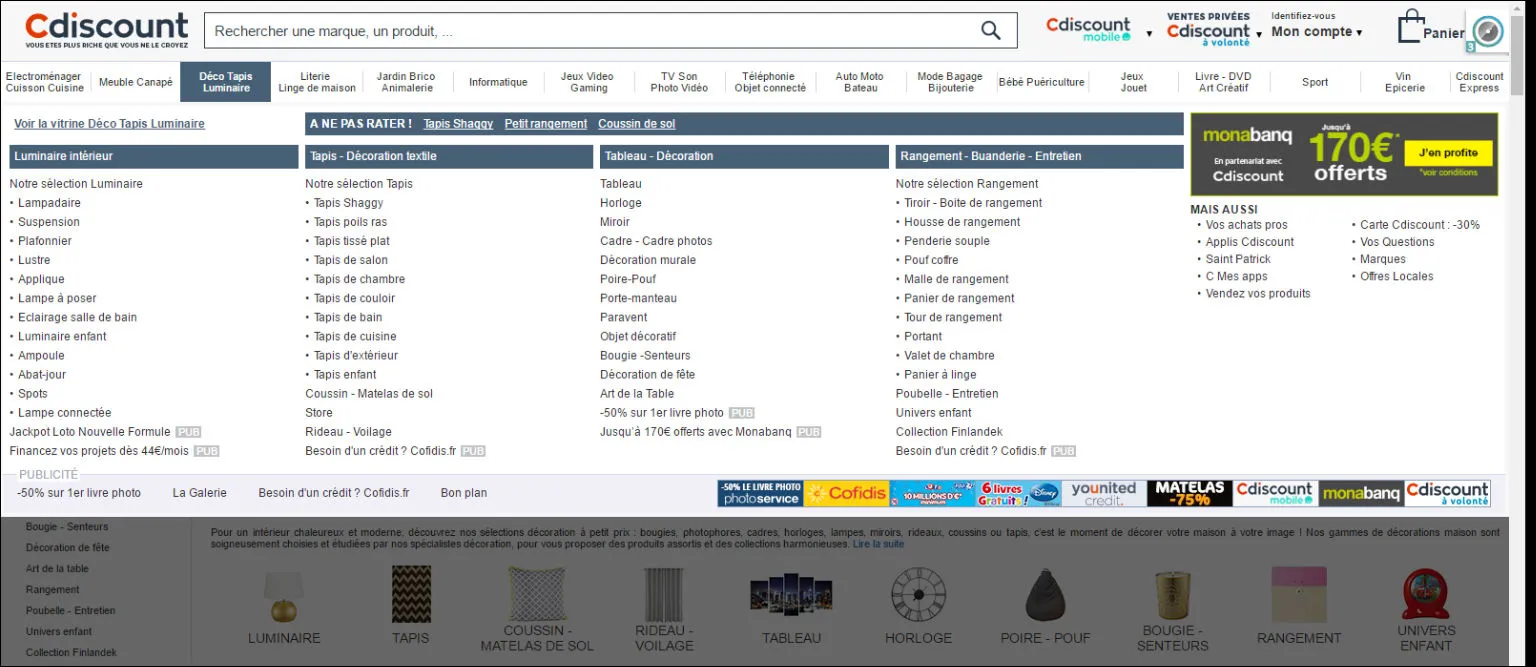This screenshot has height=667, width=1536.
Task: Open photoservice livre photo banner
Action: [760, 493]
